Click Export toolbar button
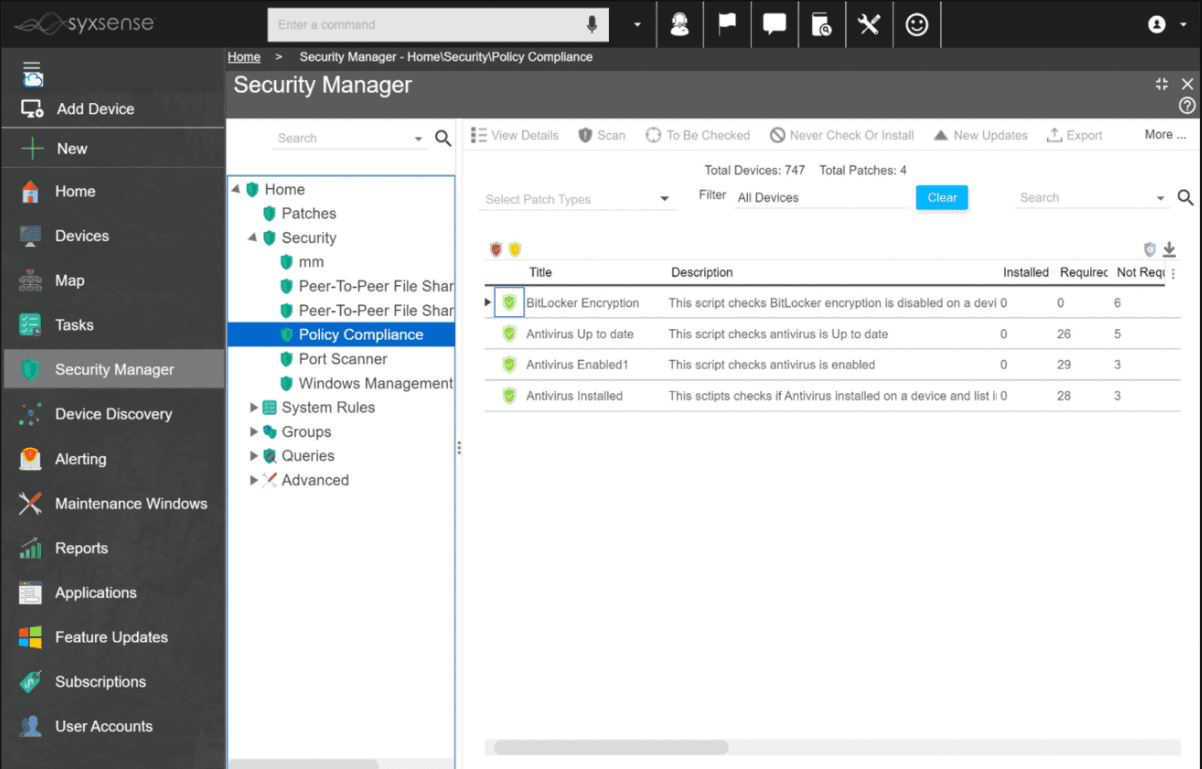The image size is (1202, 769). [x=1074, y=135]
